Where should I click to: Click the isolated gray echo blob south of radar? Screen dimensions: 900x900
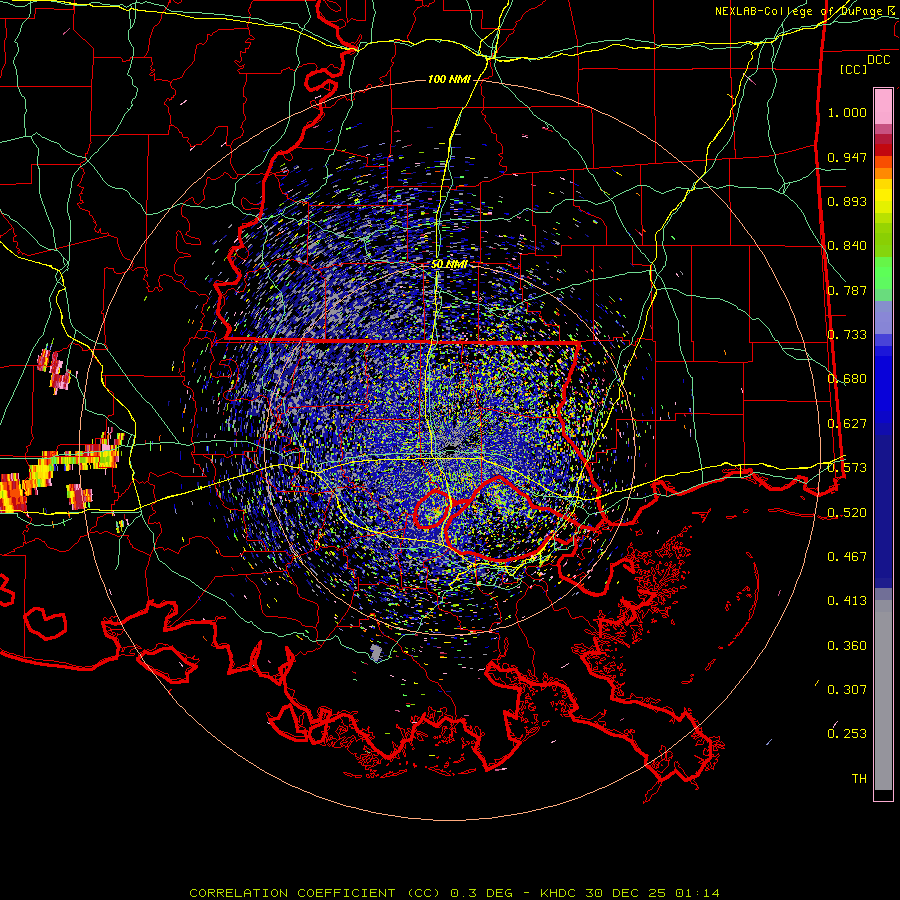click(x=376, y=652)
